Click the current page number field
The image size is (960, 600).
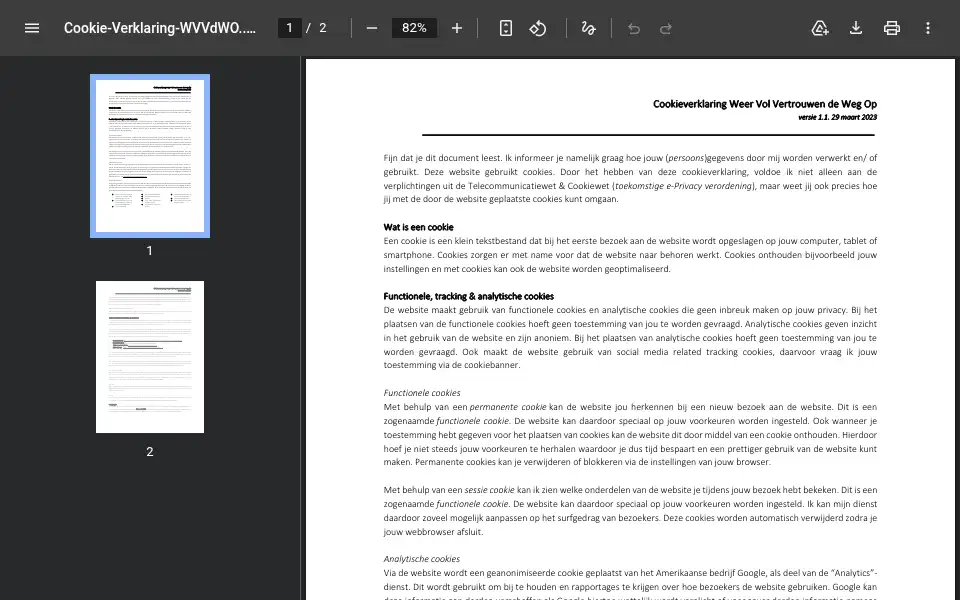[x=290, y=28]
